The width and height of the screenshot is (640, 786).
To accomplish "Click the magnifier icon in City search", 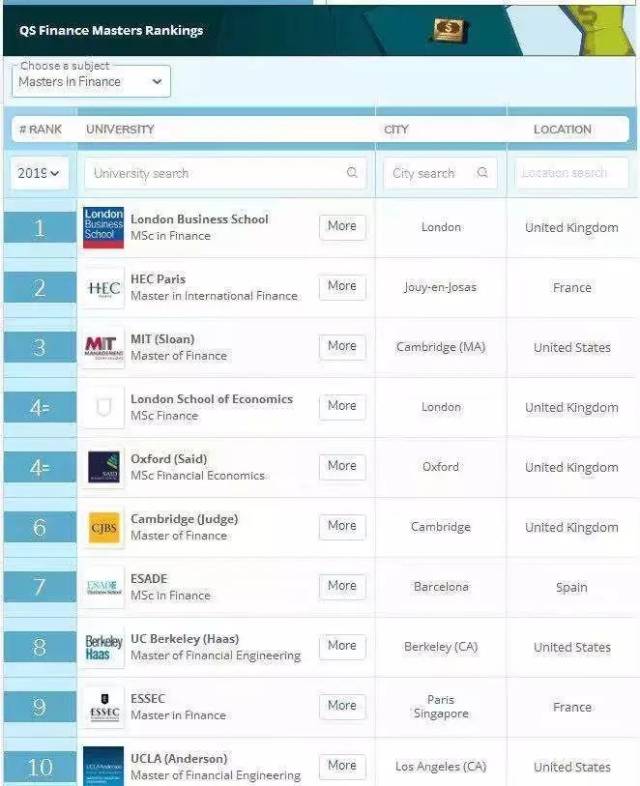I will [x=483, y=172].
